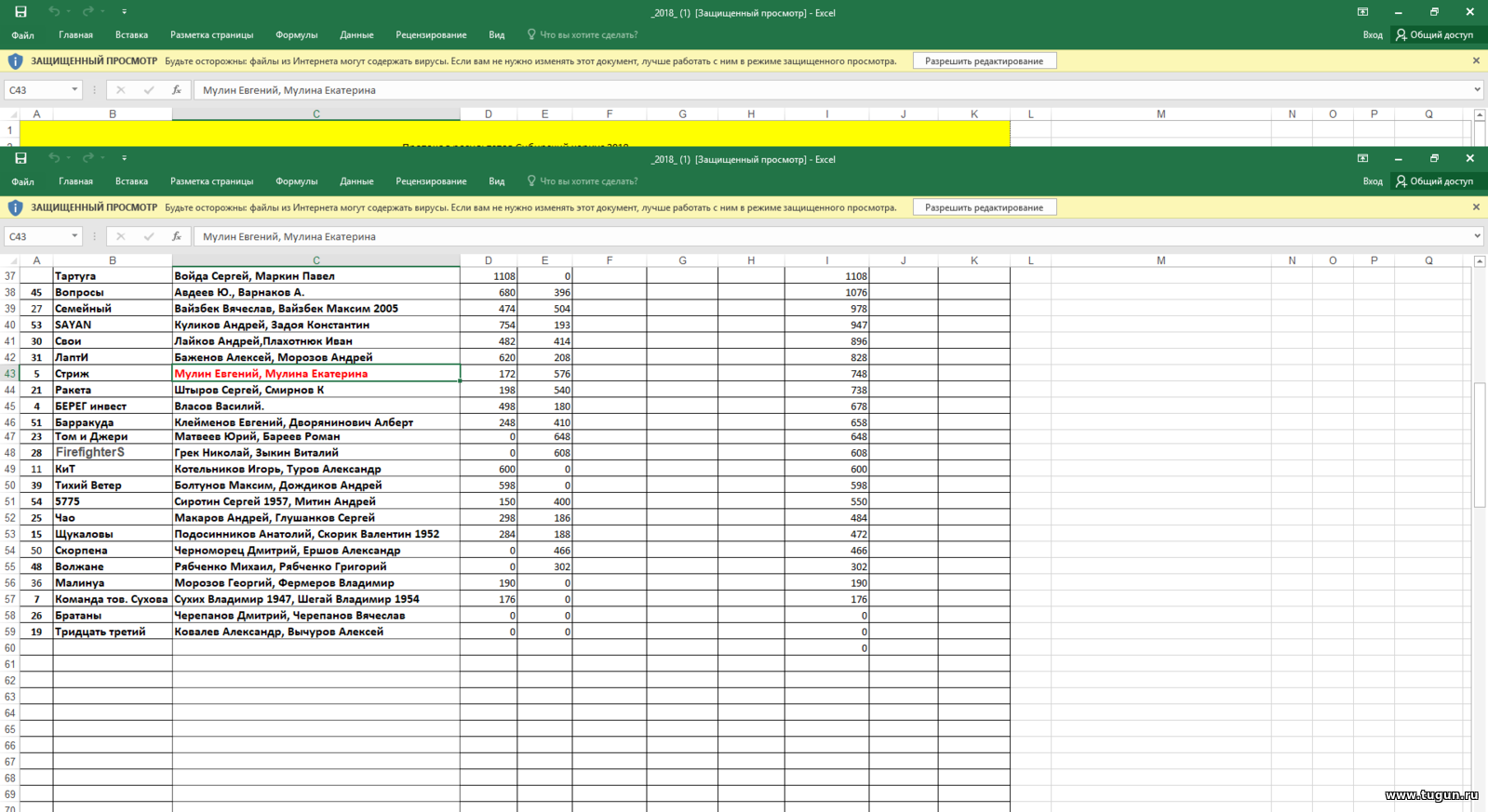Screen dimensions: 1488x812
Task: Click scroll-up arrow of front window scrollbar
Action: tap(1480, 261)
